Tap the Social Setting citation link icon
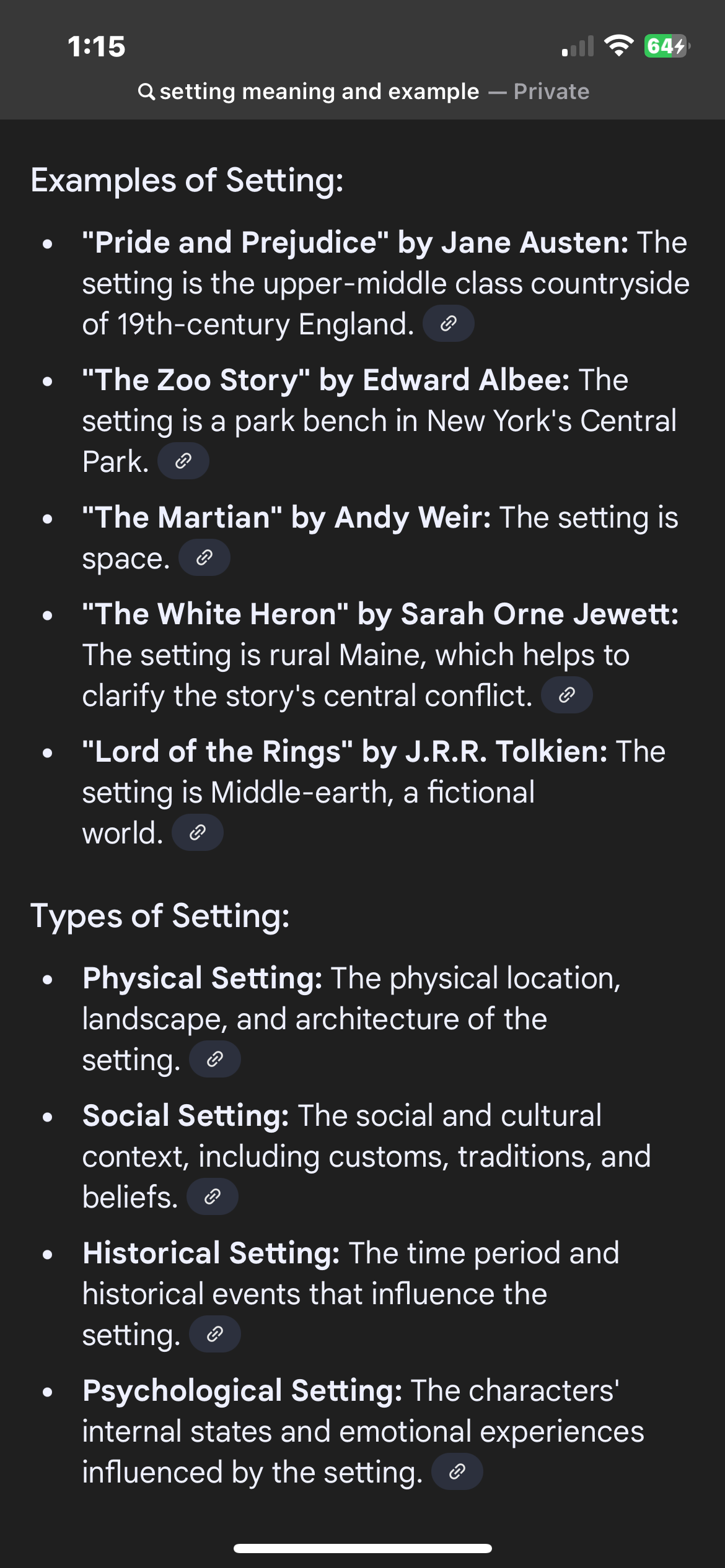The width and height of the screenshot is (725, 1568). click(x=212, y=1197)
